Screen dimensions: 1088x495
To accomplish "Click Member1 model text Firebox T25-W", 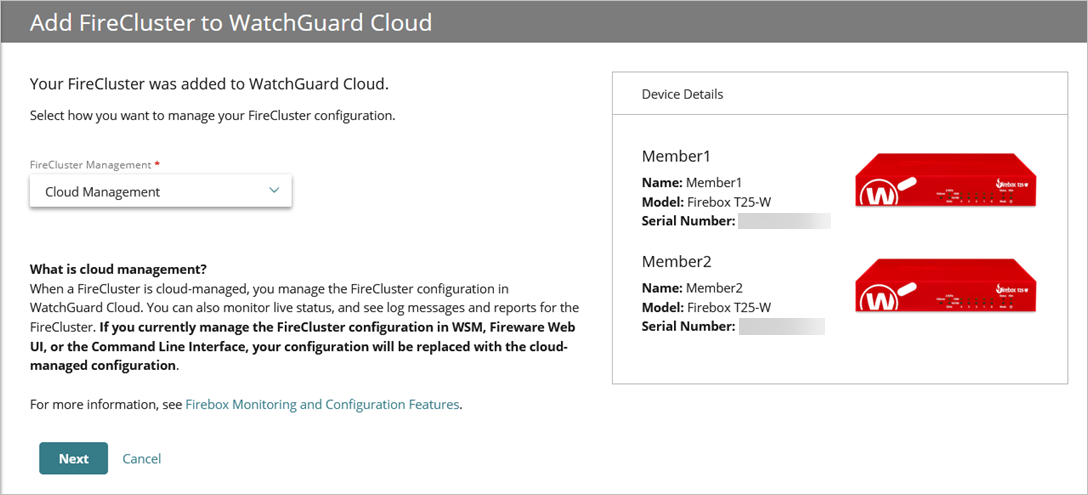I will (x=728, y=202).
